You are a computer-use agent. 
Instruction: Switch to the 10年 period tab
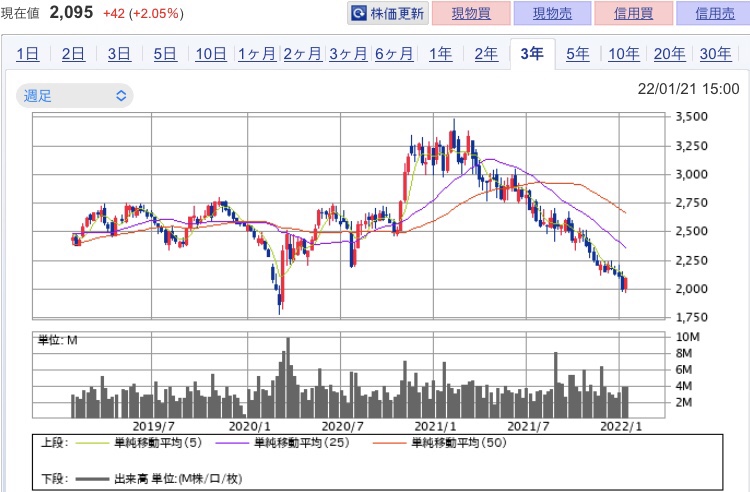623,54
